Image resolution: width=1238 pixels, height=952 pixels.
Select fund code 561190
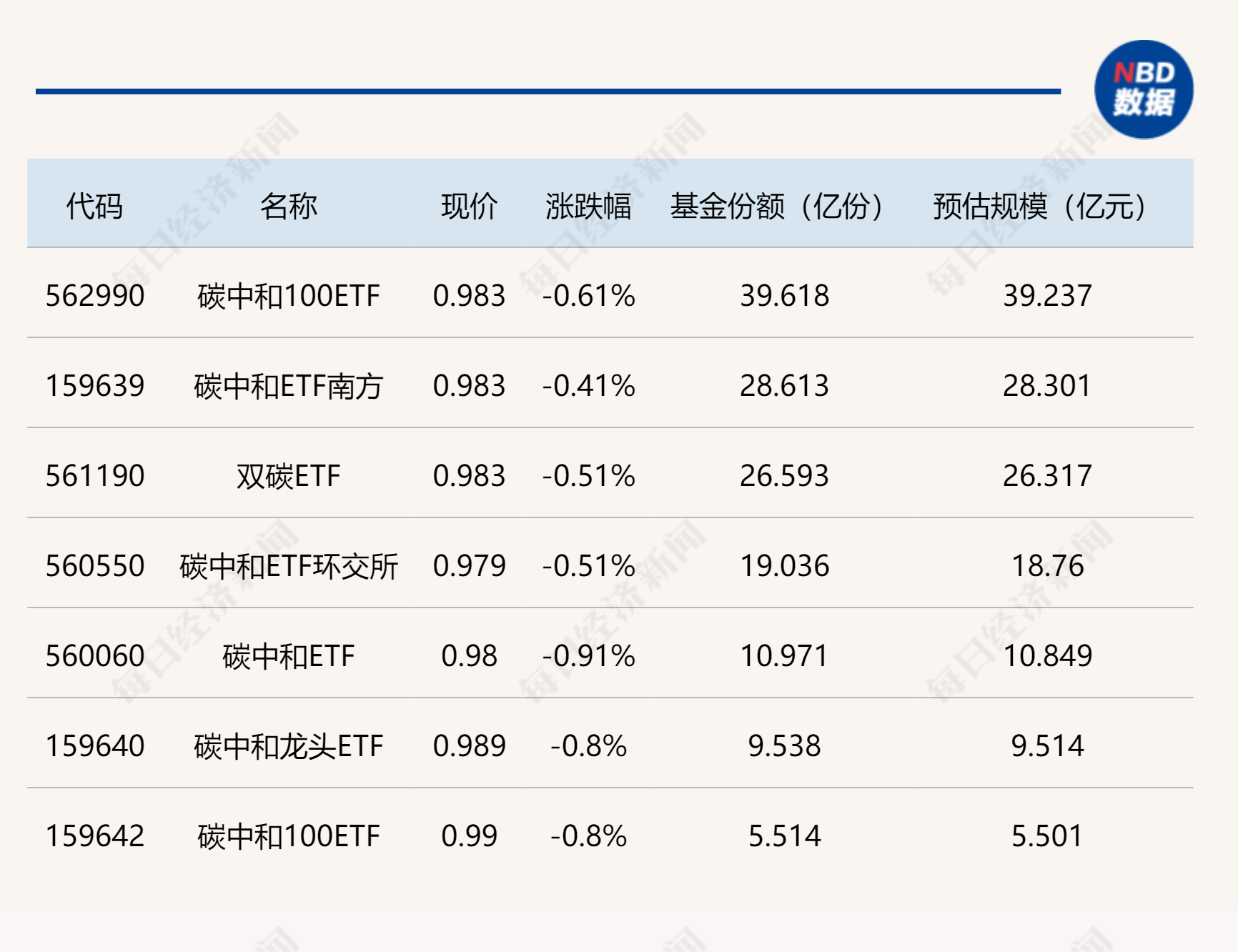pos(95,476)
